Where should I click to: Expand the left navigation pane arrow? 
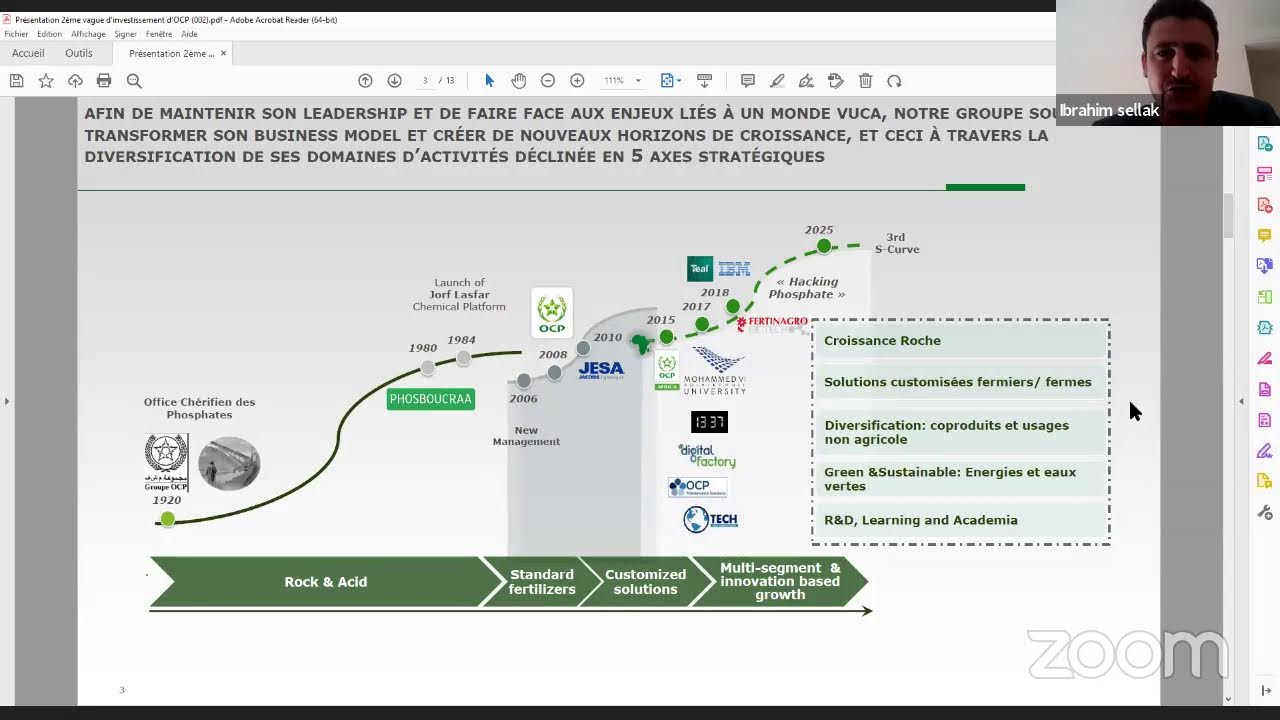pos(6,401)
